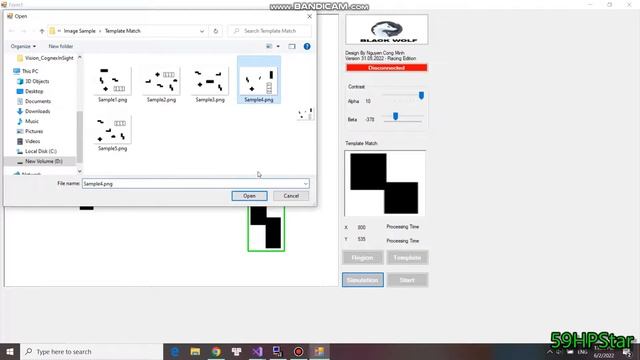
Task: Refresh the folder with refresh icon
Action: pos(216,31)
